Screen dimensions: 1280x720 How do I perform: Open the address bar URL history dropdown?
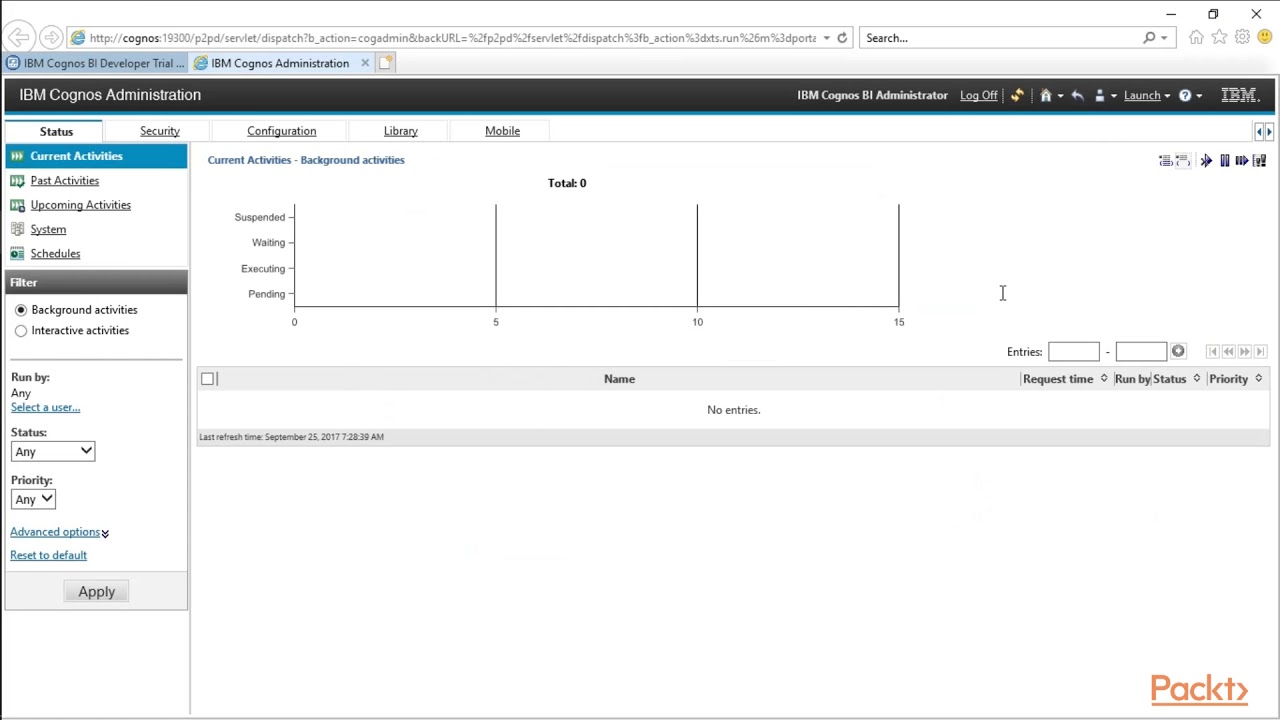(x=826, y=38)
